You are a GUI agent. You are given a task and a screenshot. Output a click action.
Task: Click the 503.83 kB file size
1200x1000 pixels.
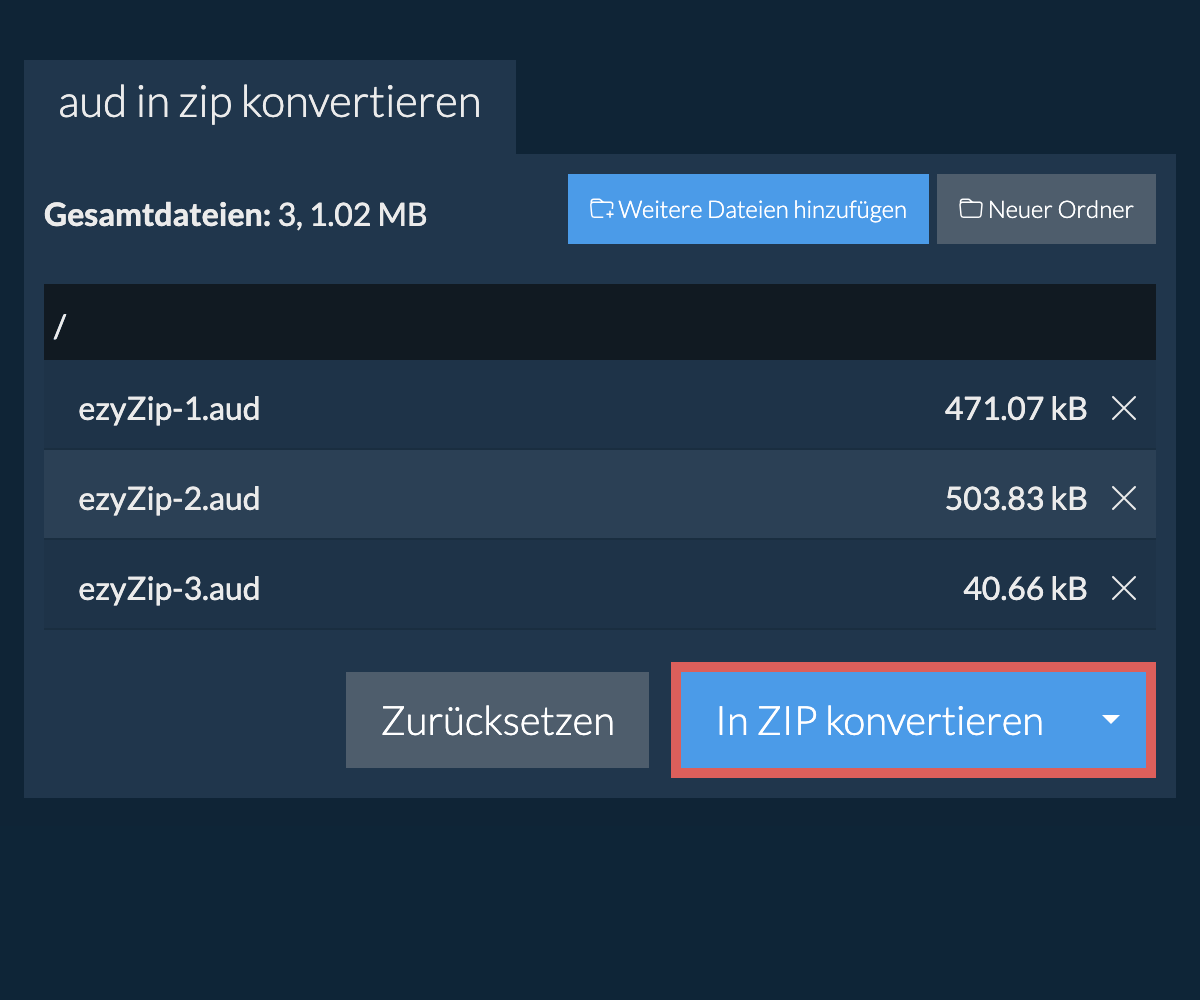click(x=1015, y=498)
